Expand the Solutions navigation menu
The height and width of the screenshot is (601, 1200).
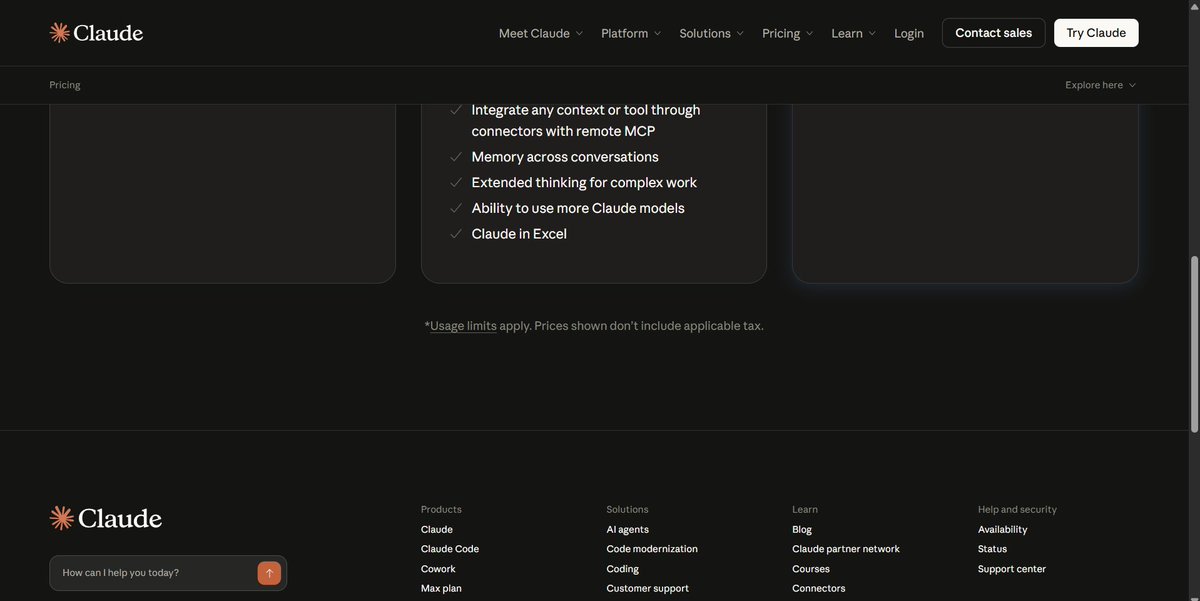(x=712, y=33)
